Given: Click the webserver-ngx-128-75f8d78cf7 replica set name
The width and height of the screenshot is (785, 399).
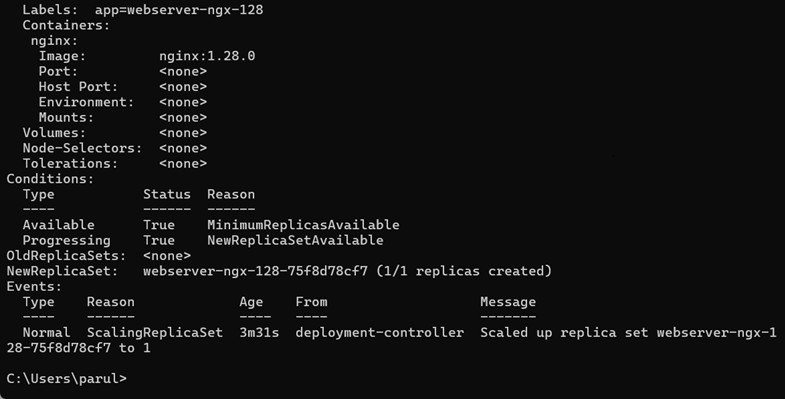Looking at the screenshot, I should (x=255, y=271).
